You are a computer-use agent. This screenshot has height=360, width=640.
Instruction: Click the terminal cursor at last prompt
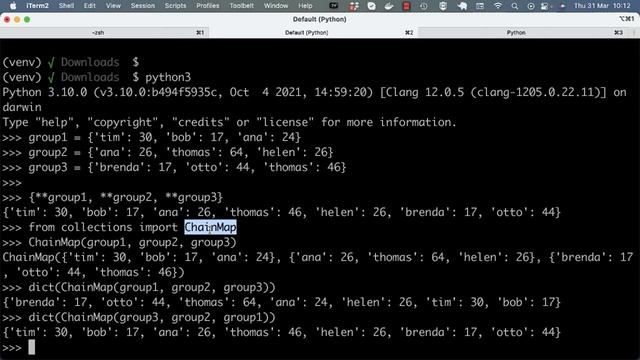(x=31, y=347)
